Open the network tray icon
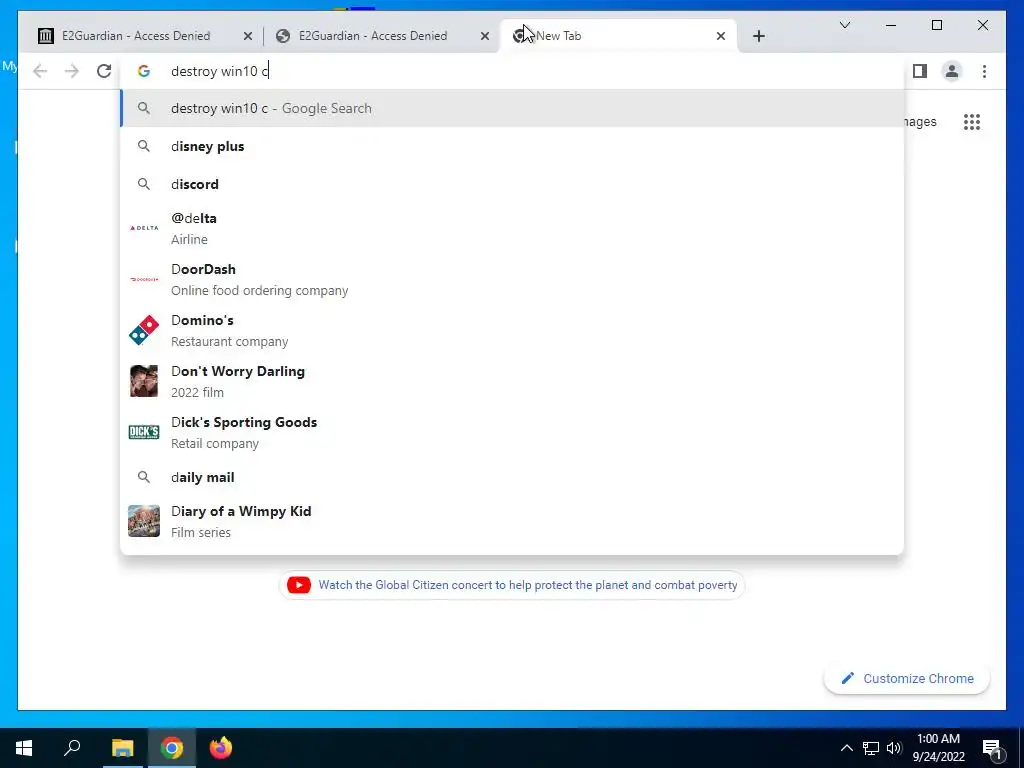 (871, 748)
